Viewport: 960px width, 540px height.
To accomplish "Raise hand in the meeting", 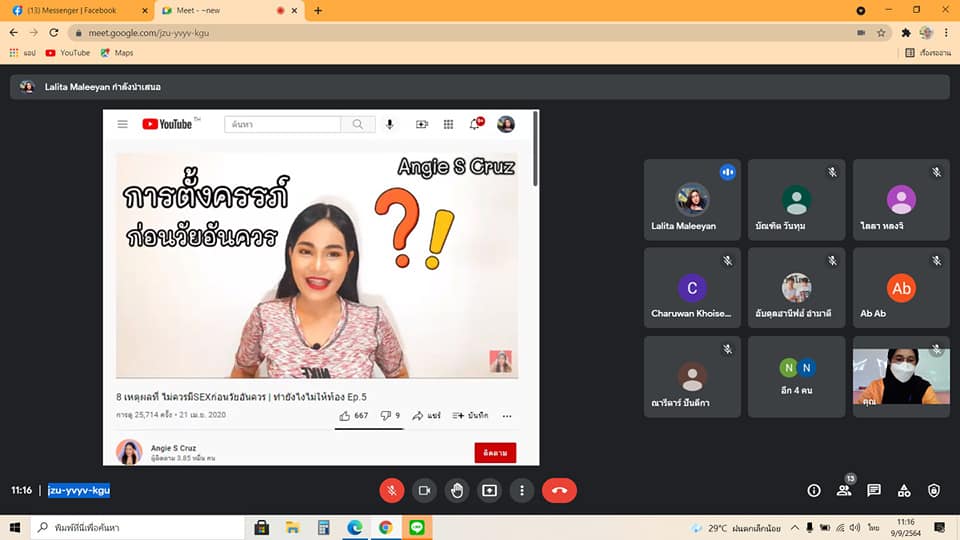I will tap(457, 490).
